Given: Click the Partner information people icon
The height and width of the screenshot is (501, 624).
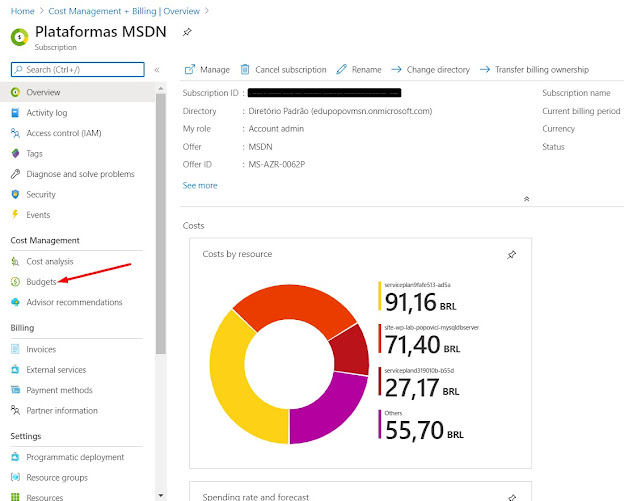Looking at the screenshot, I should [15, 410].
